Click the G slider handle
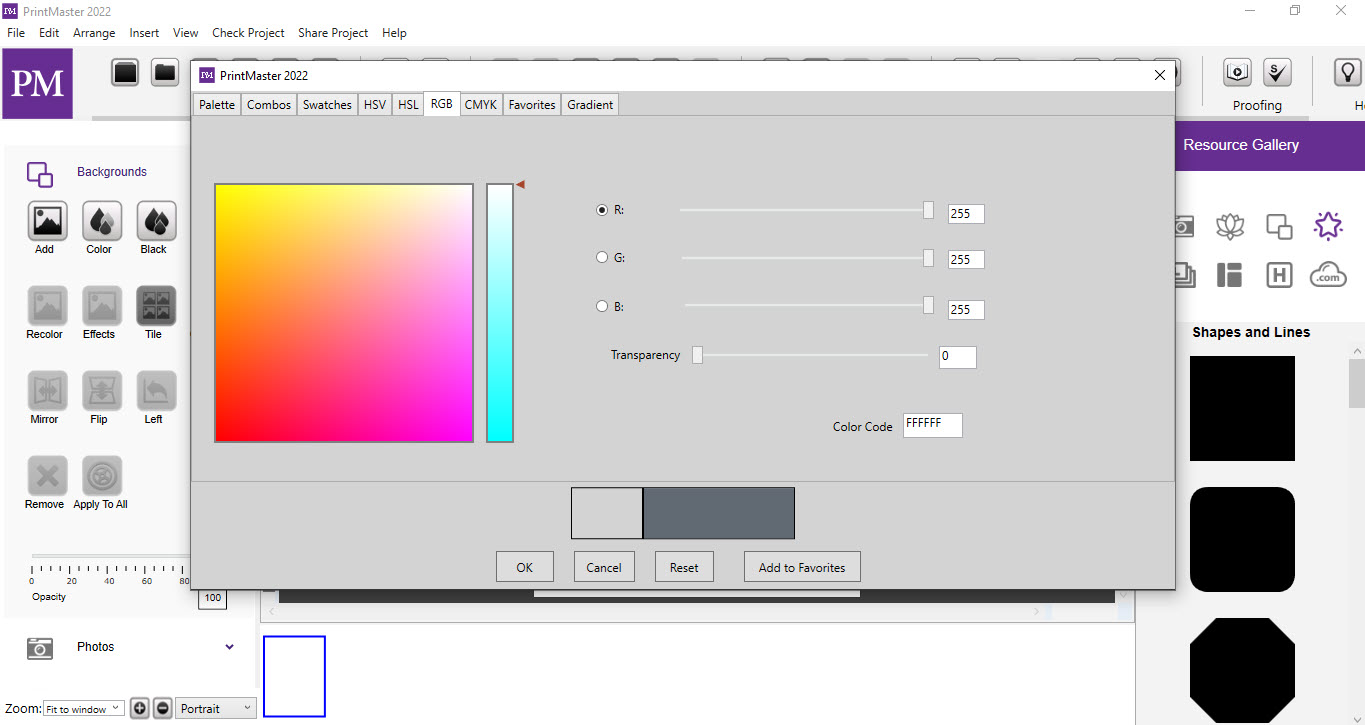 (x=928, y=258)
